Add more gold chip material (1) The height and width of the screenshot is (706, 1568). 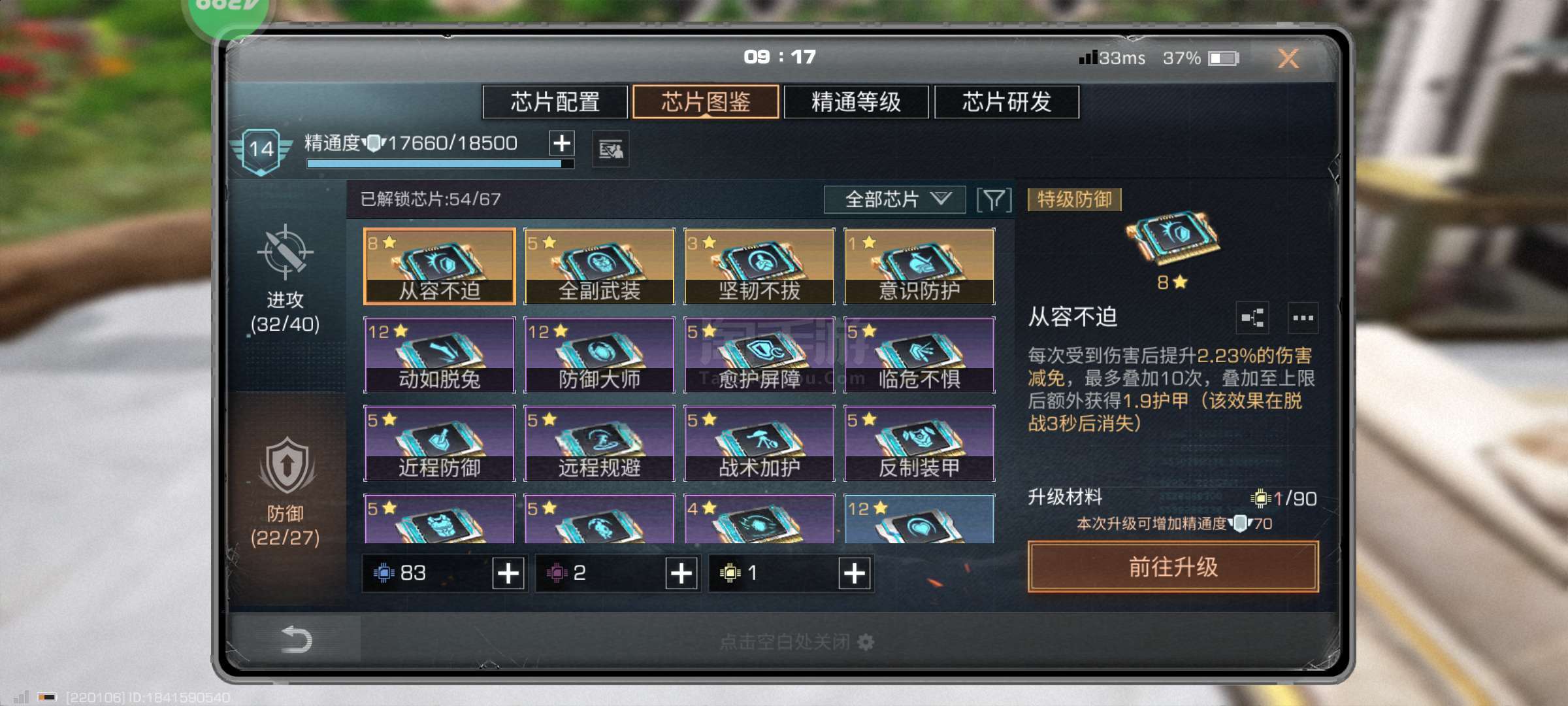pyautogui.click(x=855, y=573)
